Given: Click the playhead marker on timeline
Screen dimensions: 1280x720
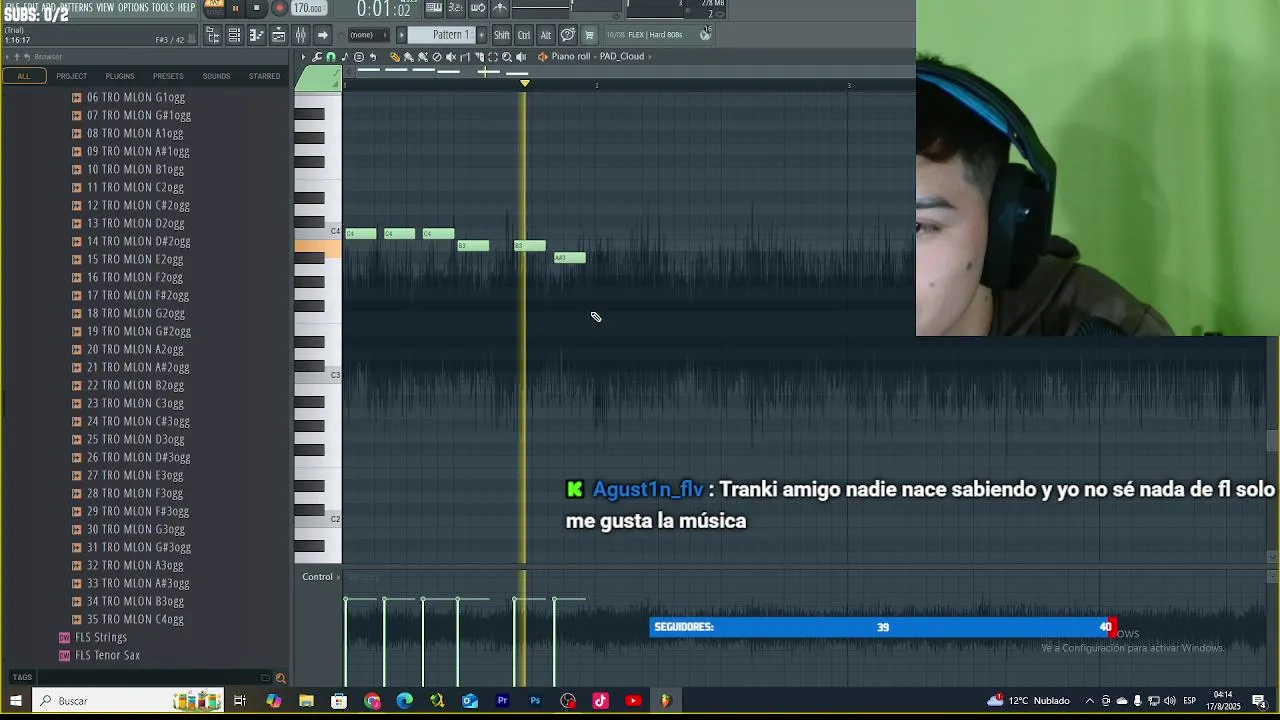Looking at the screenshot, I should pos(525,84).
